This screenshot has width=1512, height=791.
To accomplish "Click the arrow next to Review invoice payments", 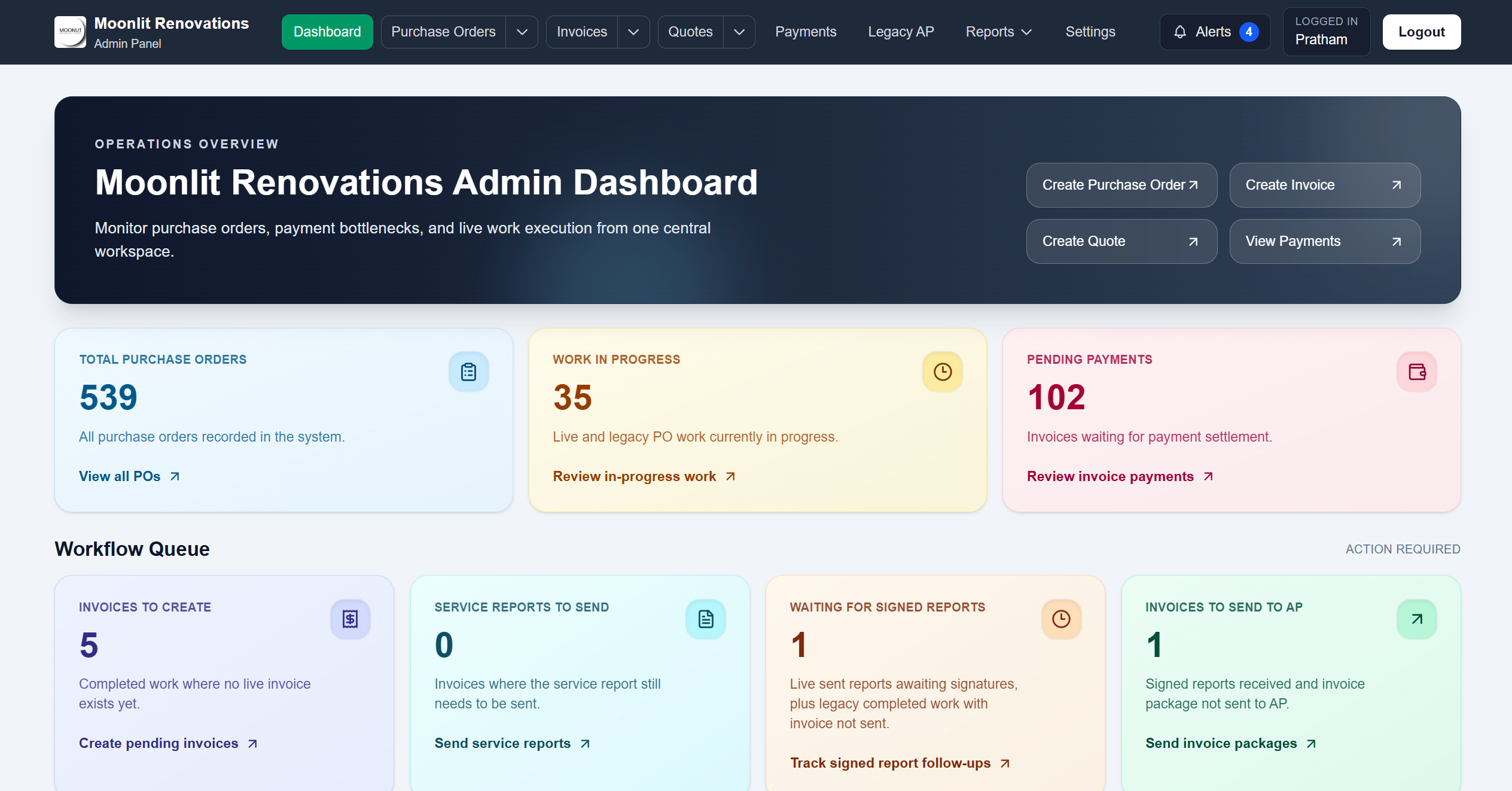I will [x=1208, y=476].
